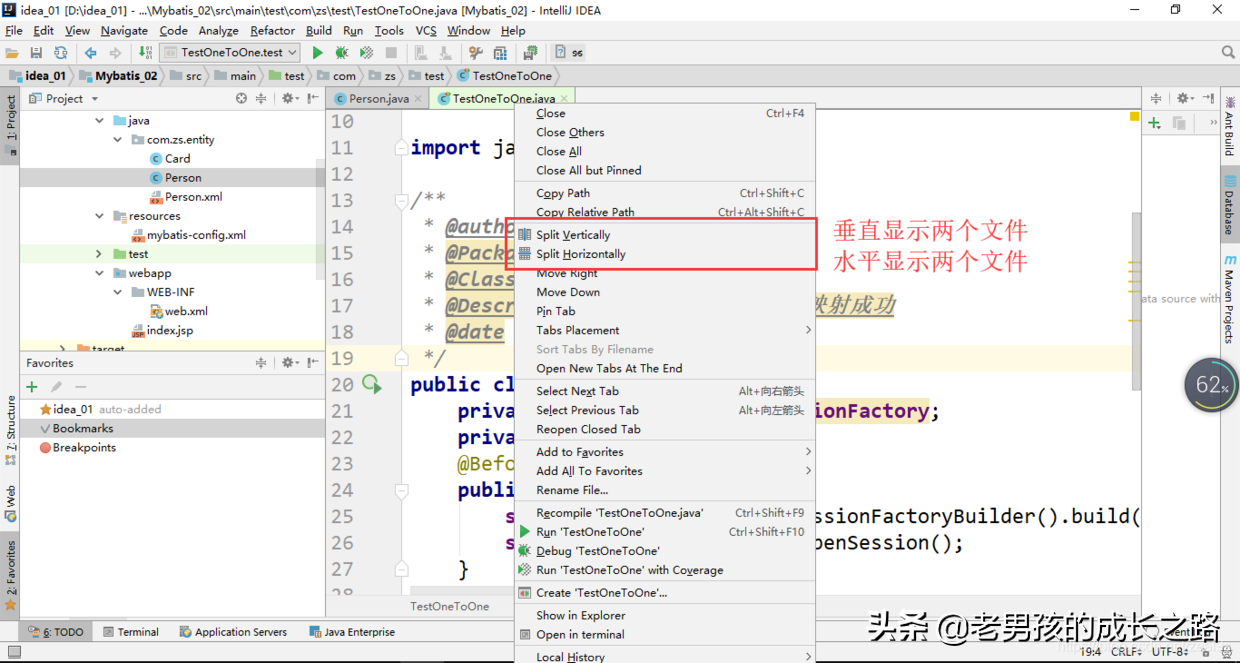The image size is (1240, 663).
Task: Select Split Vertically from the context menu
Action: tap(571, 234)
